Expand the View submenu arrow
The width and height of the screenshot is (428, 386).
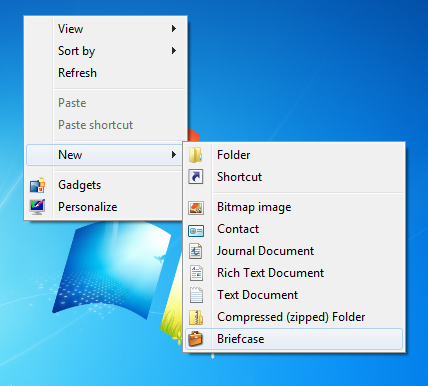[174, 29]
